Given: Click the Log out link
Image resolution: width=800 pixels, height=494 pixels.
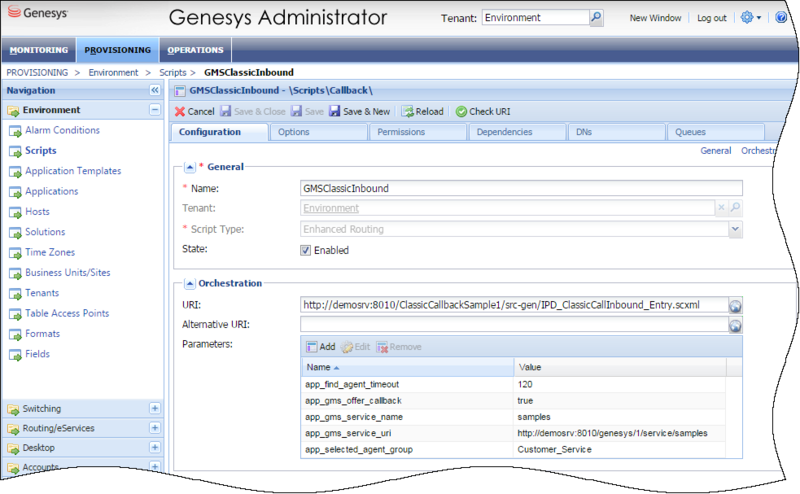Looking at the screenshot, I should pyautogui.click(x=712, y=18).
